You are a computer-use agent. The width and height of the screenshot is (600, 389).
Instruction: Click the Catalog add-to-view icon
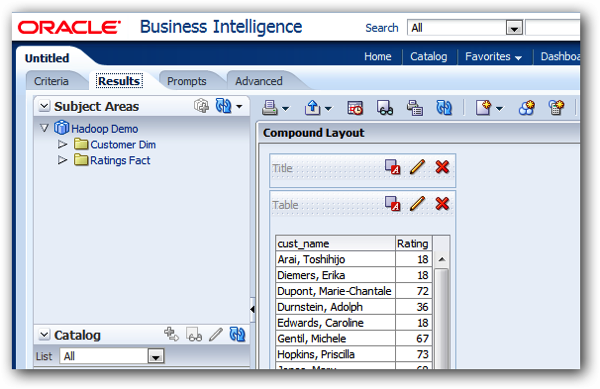point(171,334)
